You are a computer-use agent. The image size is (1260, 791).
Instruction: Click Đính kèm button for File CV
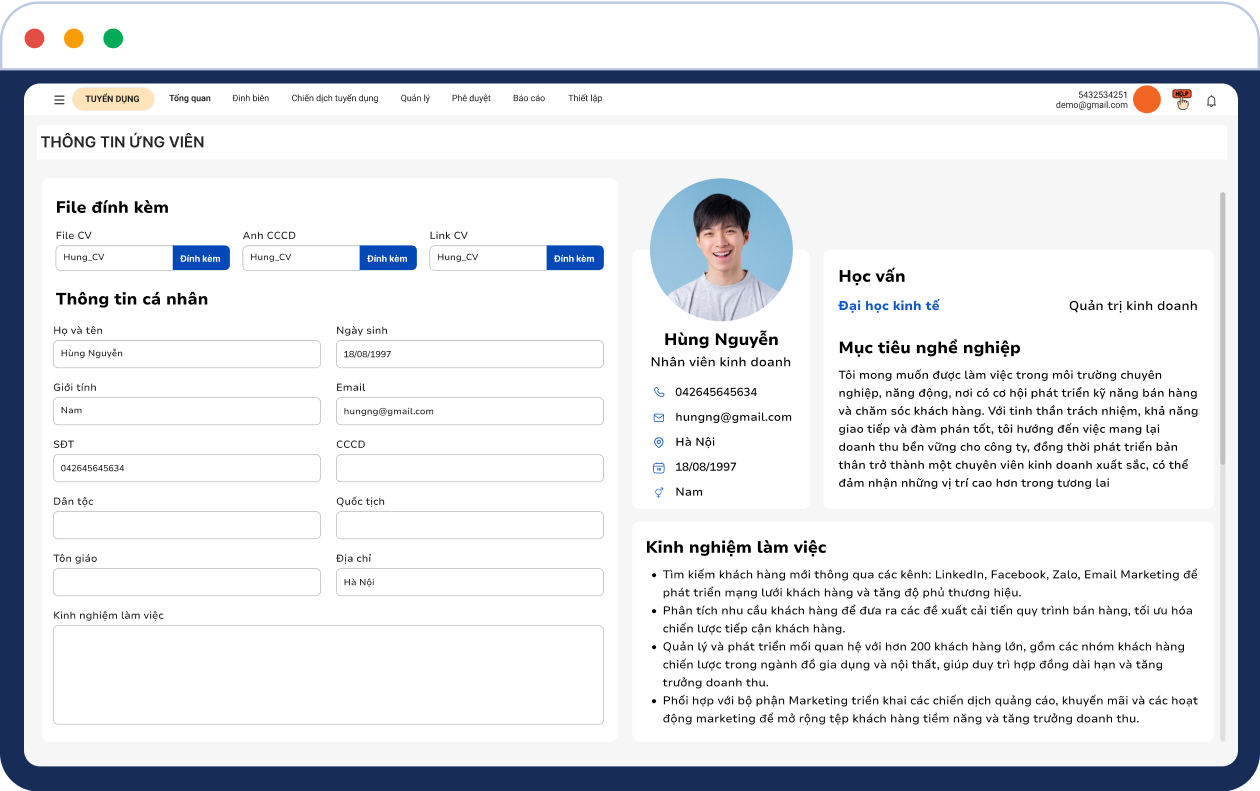pos(200,258)
